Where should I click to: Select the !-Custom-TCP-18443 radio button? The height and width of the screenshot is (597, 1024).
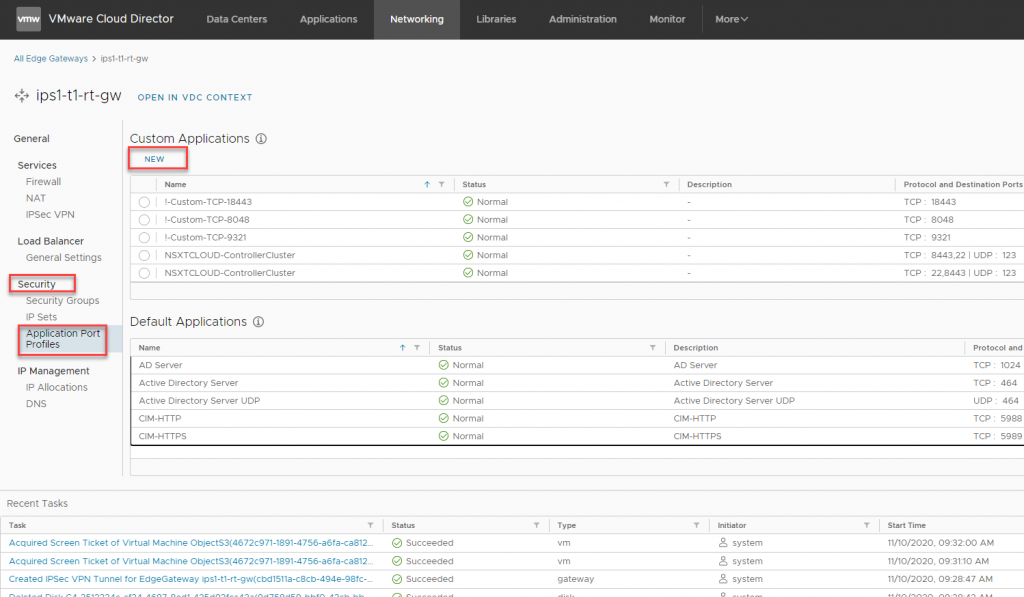[x=145, y=202]
